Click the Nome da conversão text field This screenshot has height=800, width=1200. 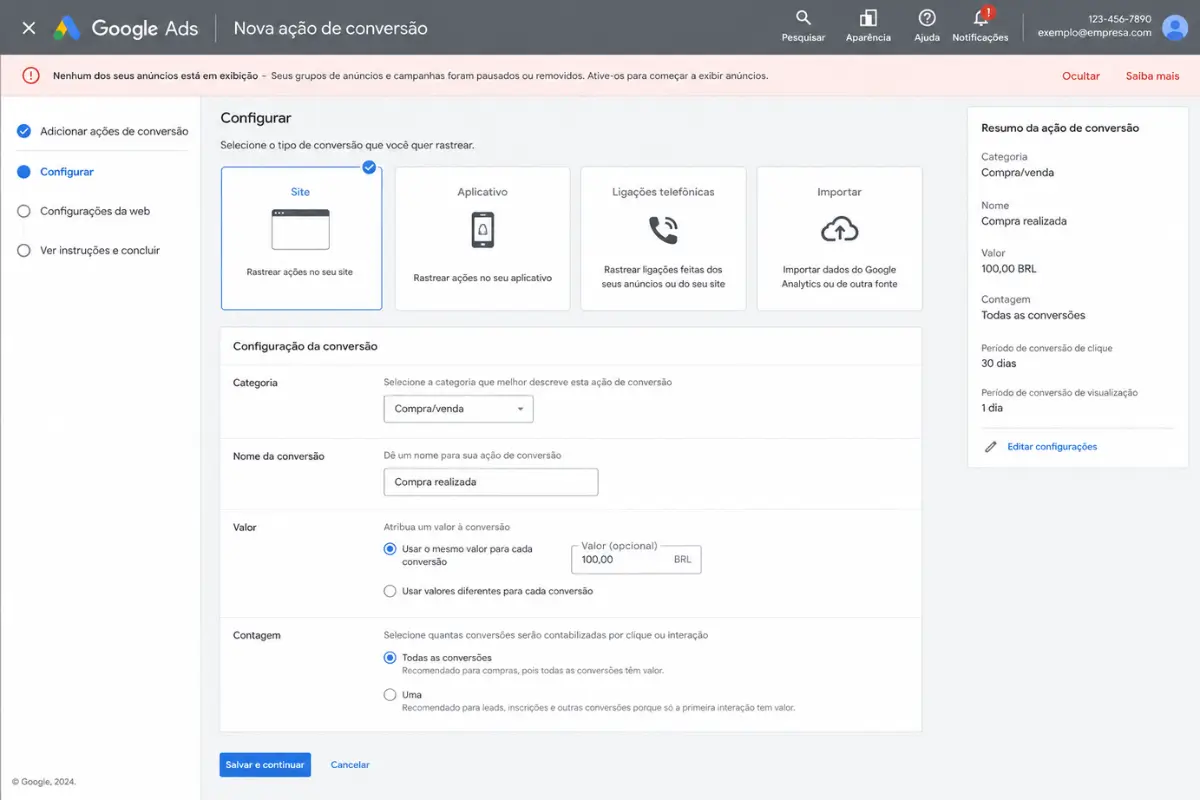pos(491,482)
